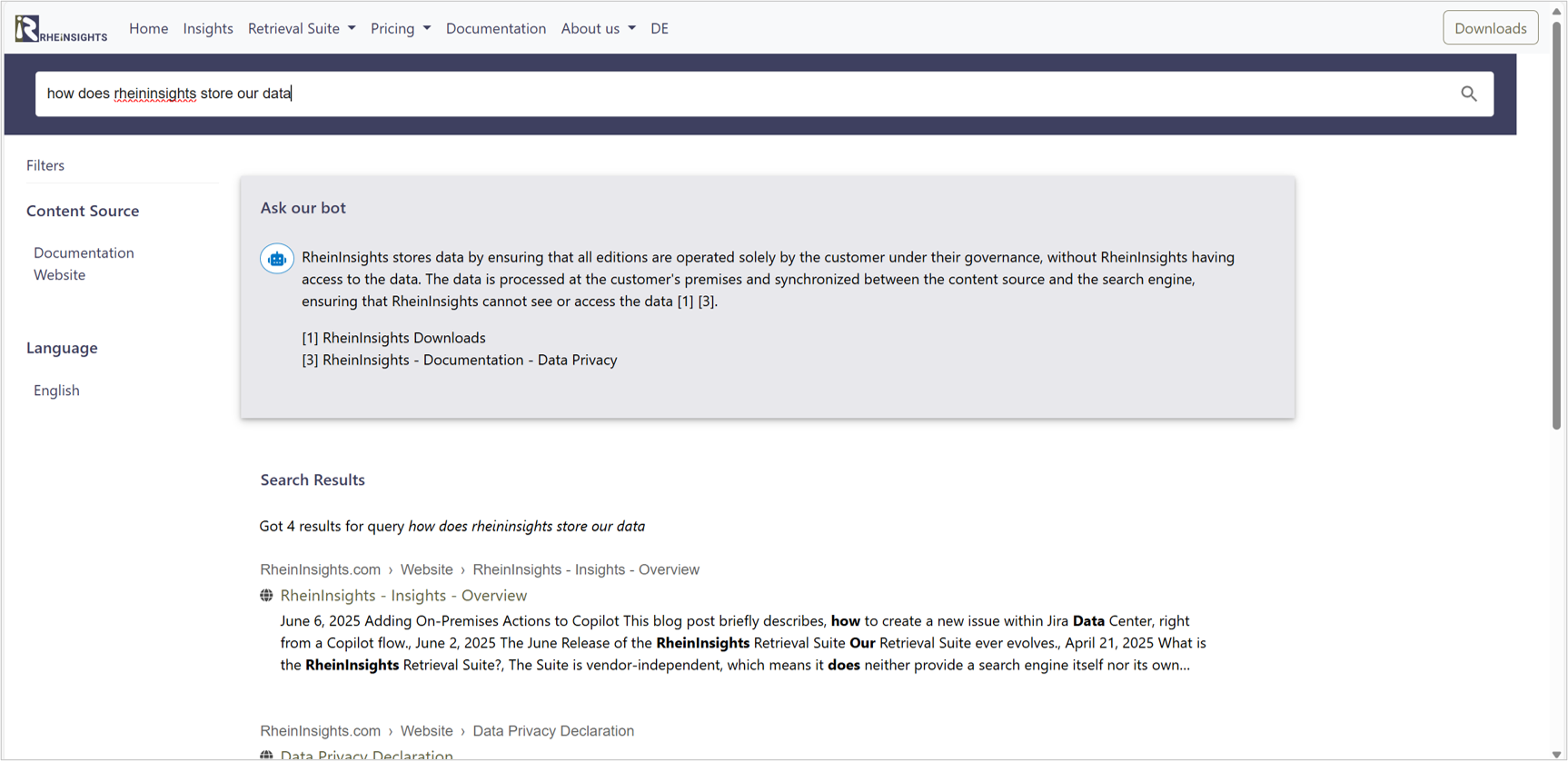The height and width of the screenshot is (761, 1568).
Task: Open the Pricing dropdown menu
Action: (x=401, y=29)
